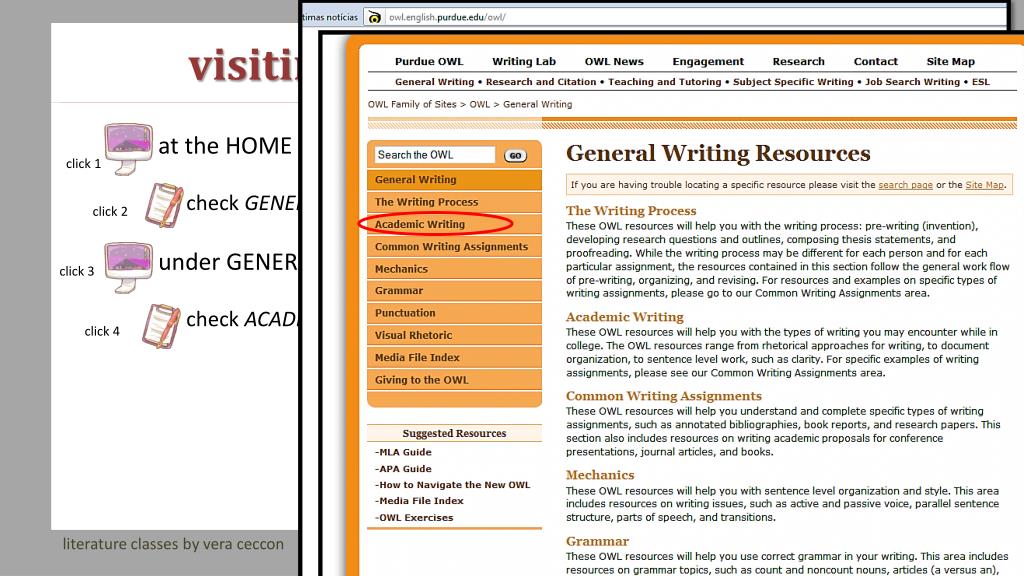Choose General Writing in the sidebar menu
Image resolution: width=1024 pixels, height=576 pixels.
(x=455, y=180)
